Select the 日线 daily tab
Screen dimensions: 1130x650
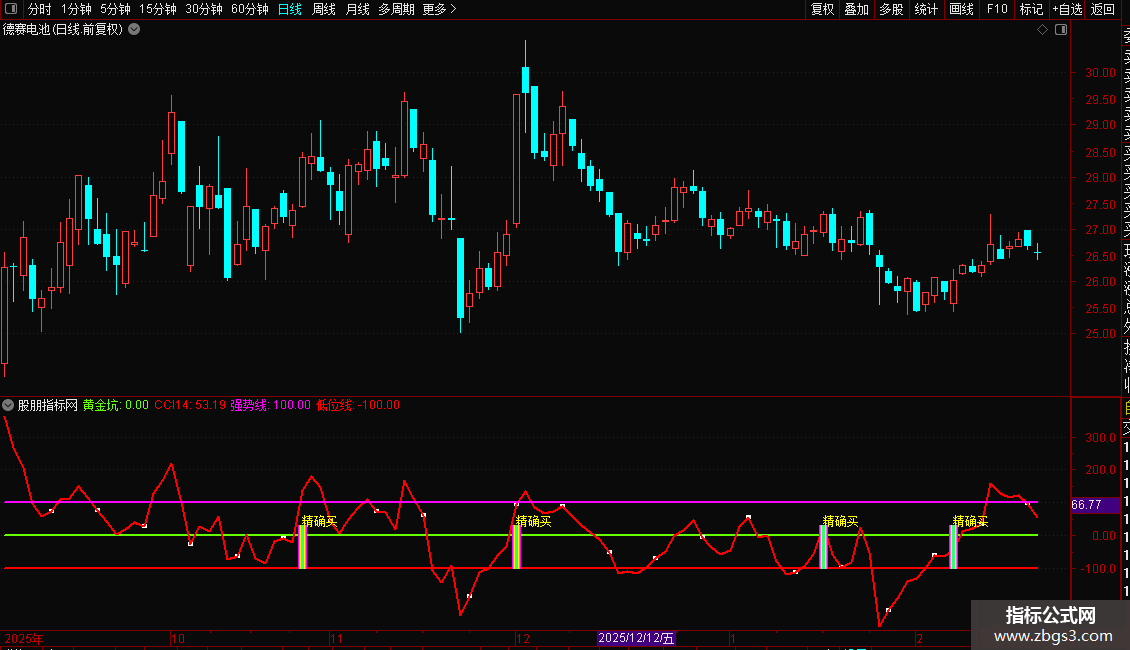point(290,9)
